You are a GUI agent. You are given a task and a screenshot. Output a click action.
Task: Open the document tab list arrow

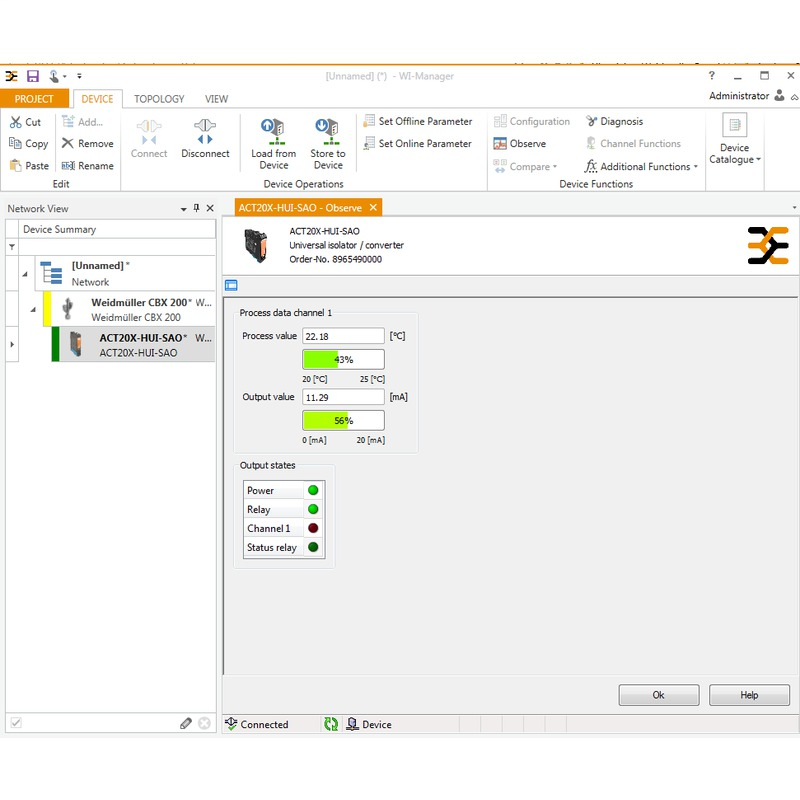(794, 208)
